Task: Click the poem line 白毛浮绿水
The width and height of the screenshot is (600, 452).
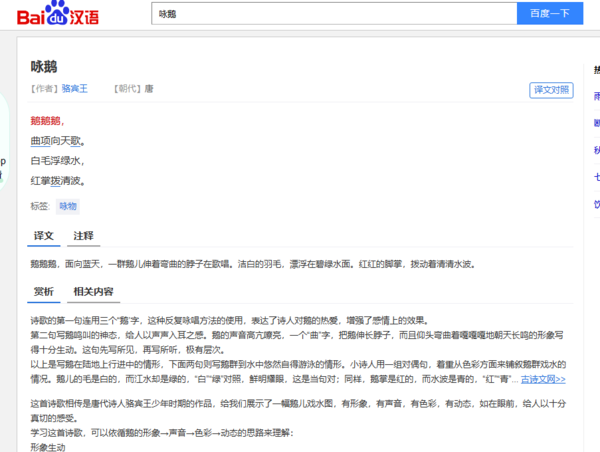Action: pos(57,161)
